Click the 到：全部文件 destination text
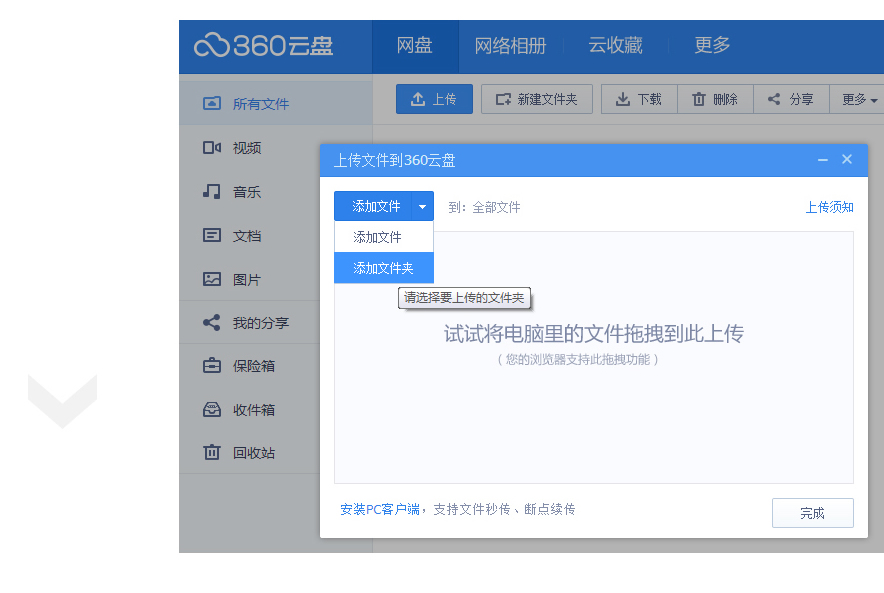 click(484, 207)
